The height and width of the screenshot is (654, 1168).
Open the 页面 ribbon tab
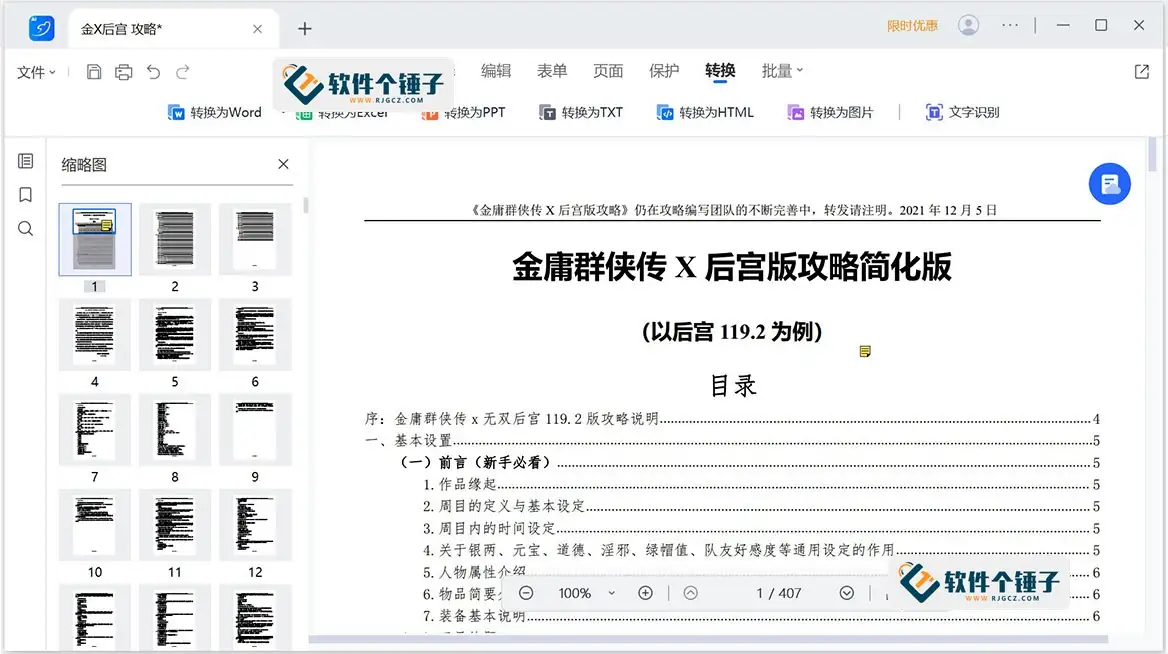pos(608,70)
